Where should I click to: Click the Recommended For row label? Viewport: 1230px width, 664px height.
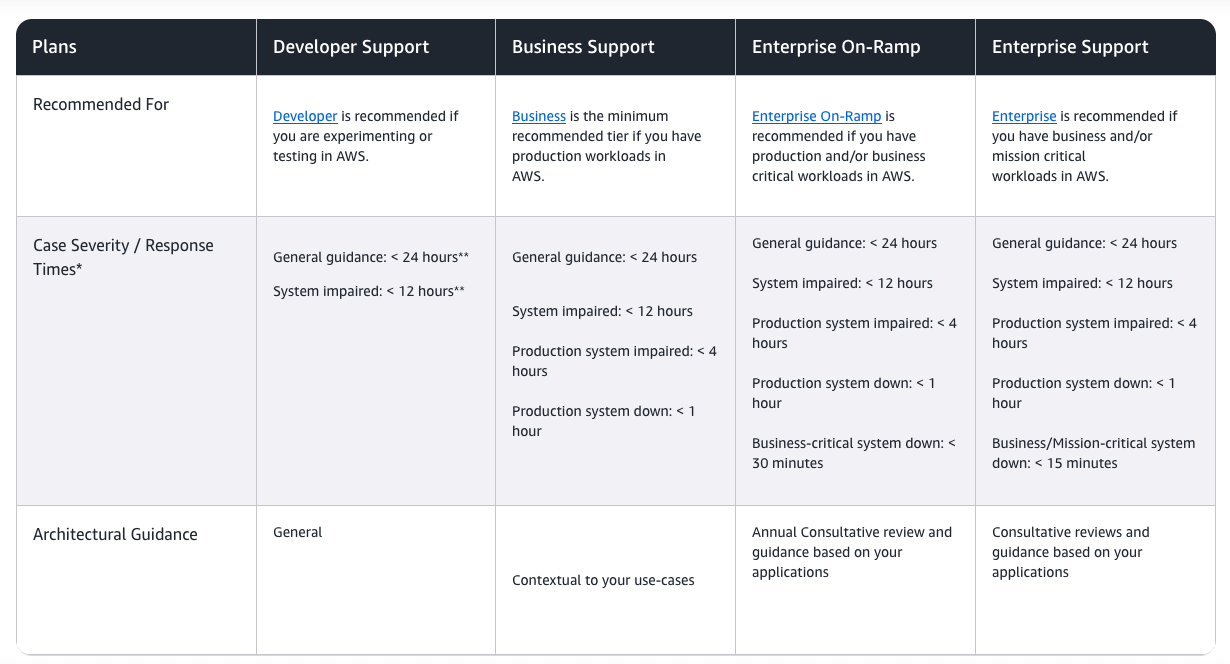101,104
